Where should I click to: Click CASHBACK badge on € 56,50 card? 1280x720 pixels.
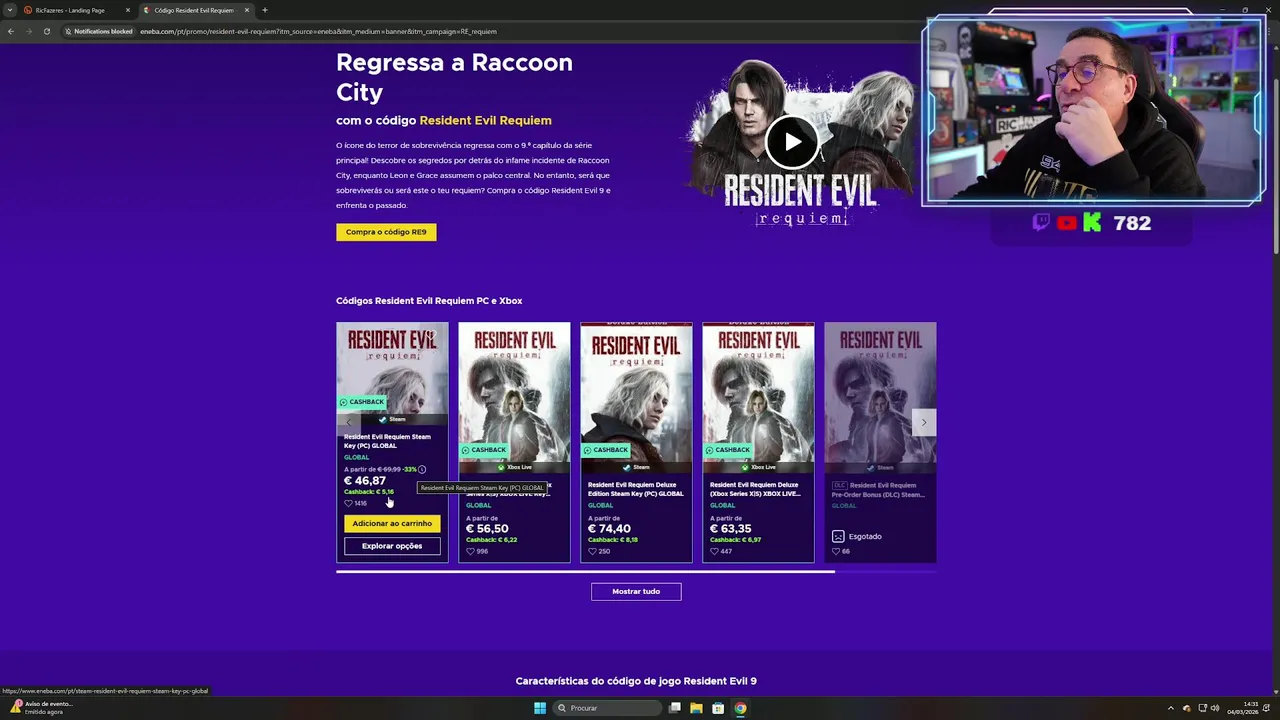pos(484,450)
